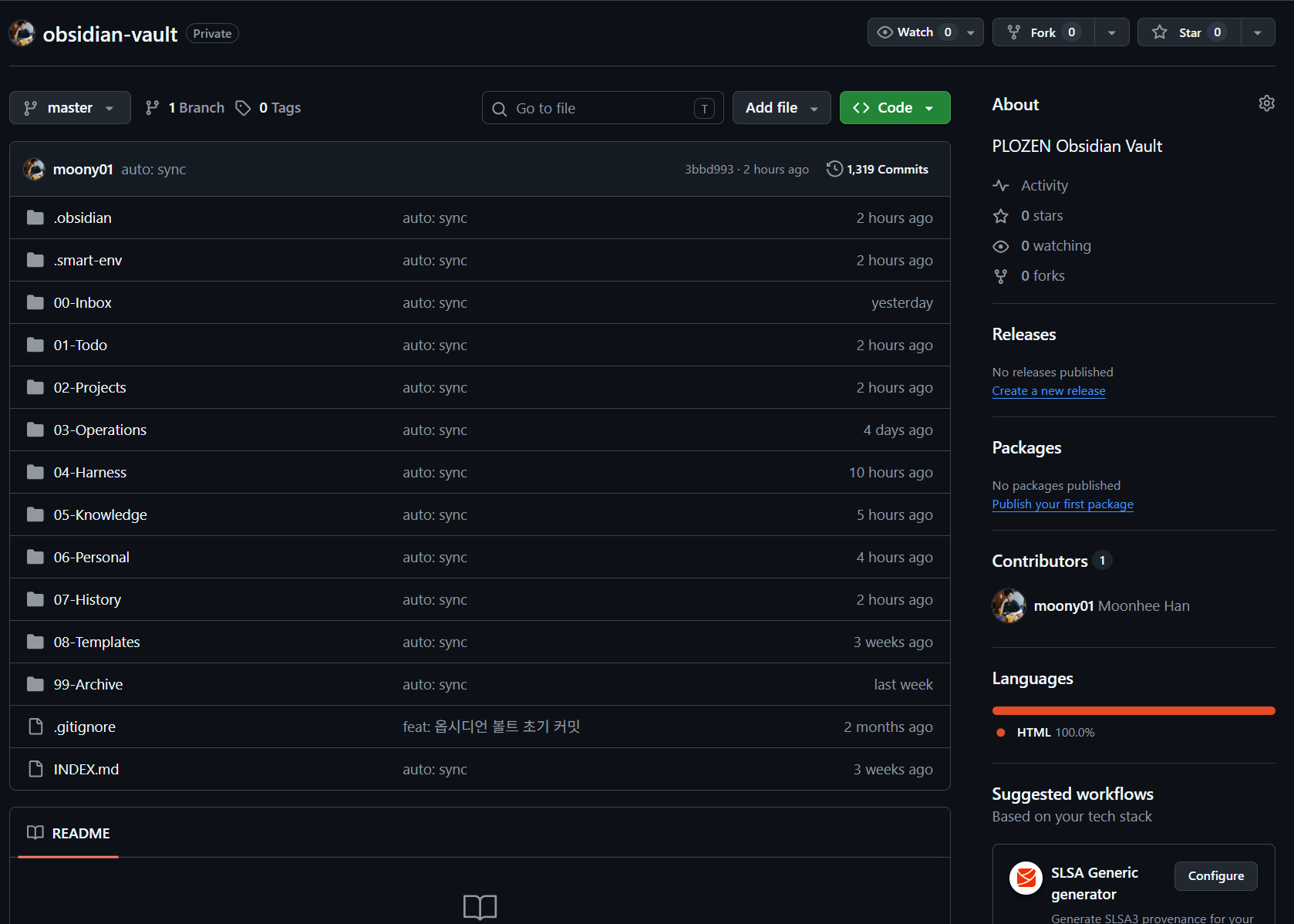
Task: Open the .gitignore file name
Action: click(x=85, y=727)
